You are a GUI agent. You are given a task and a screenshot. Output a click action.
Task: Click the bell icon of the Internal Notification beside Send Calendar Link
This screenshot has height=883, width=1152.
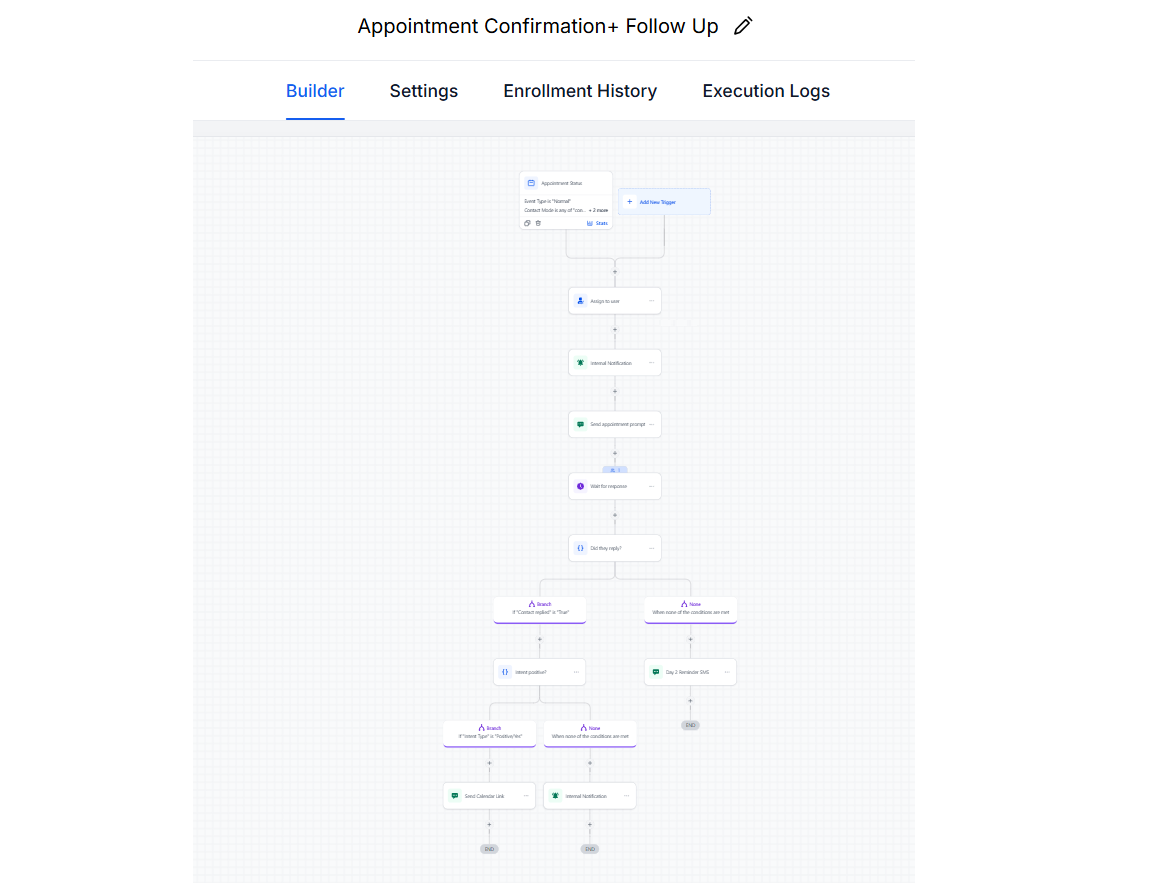point(555,796)
